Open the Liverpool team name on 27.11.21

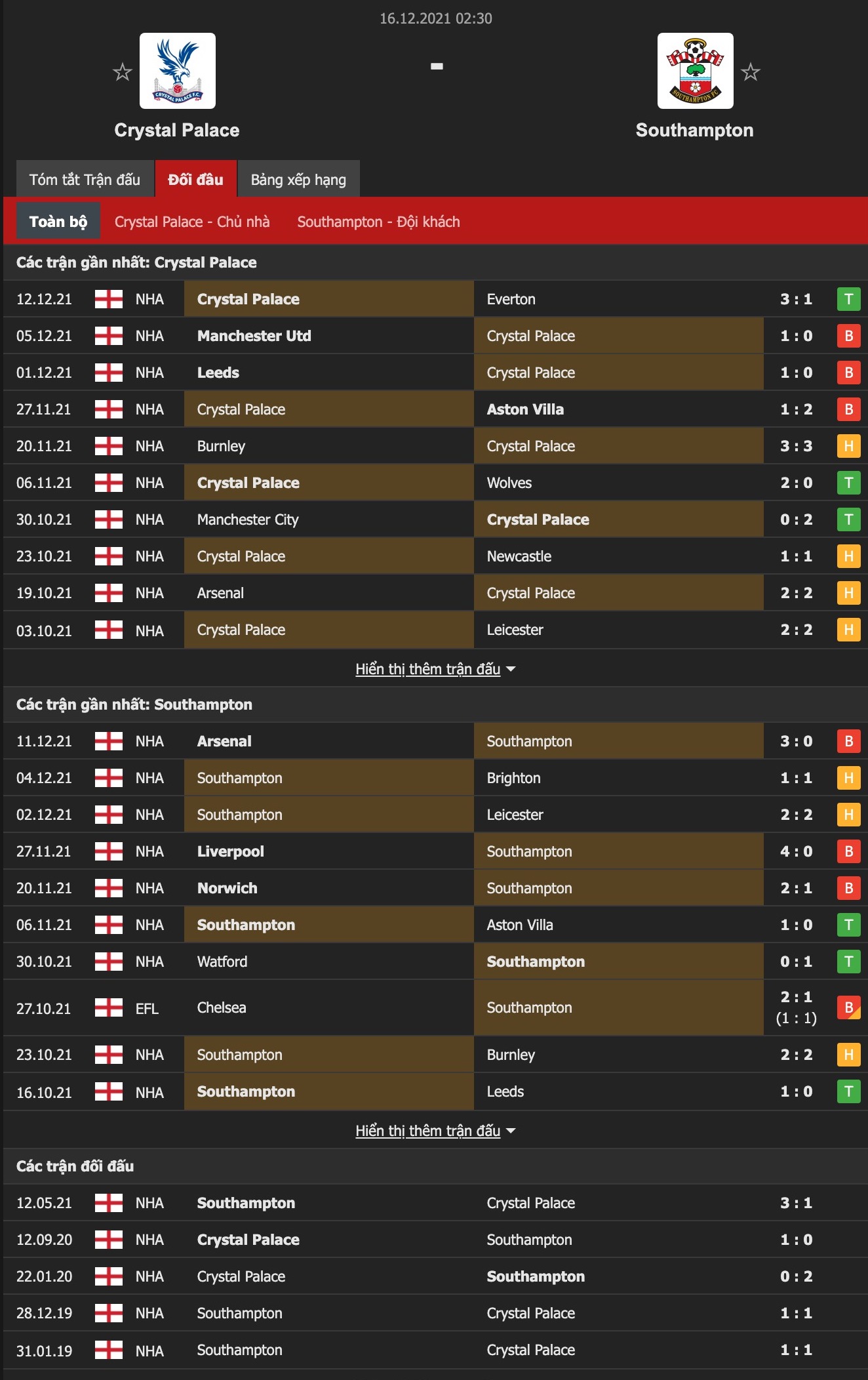click(x=231, y=851)
